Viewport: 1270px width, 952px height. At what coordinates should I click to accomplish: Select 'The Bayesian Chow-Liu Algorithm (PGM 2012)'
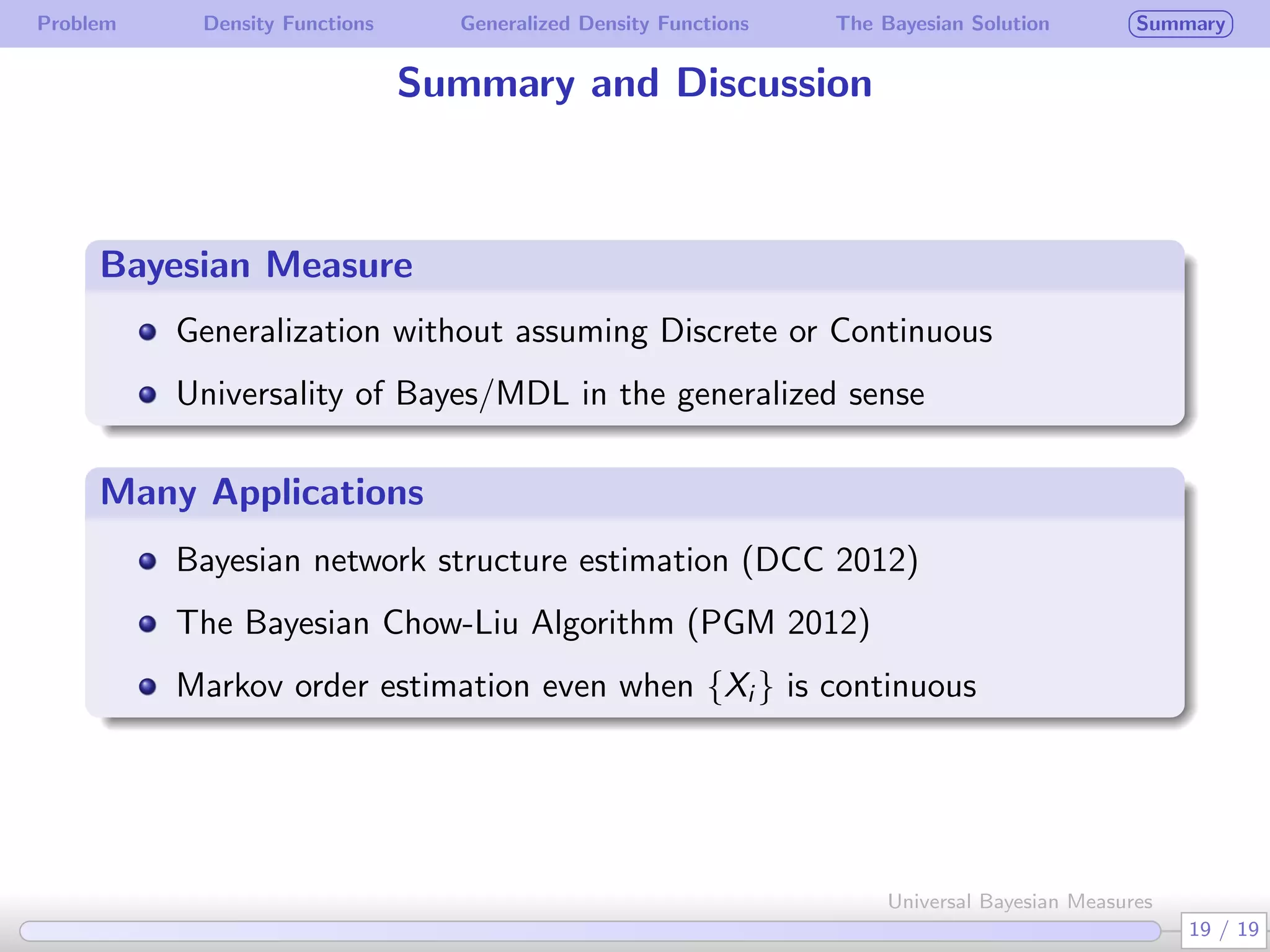pos(523,623)
